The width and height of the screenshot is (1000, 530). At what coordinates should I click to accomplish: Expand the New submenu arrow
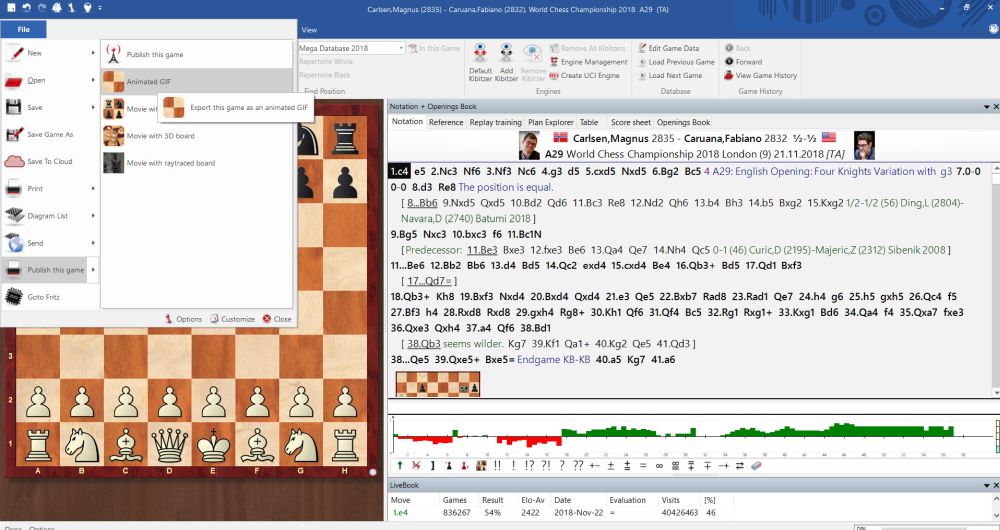pos(93,53)
